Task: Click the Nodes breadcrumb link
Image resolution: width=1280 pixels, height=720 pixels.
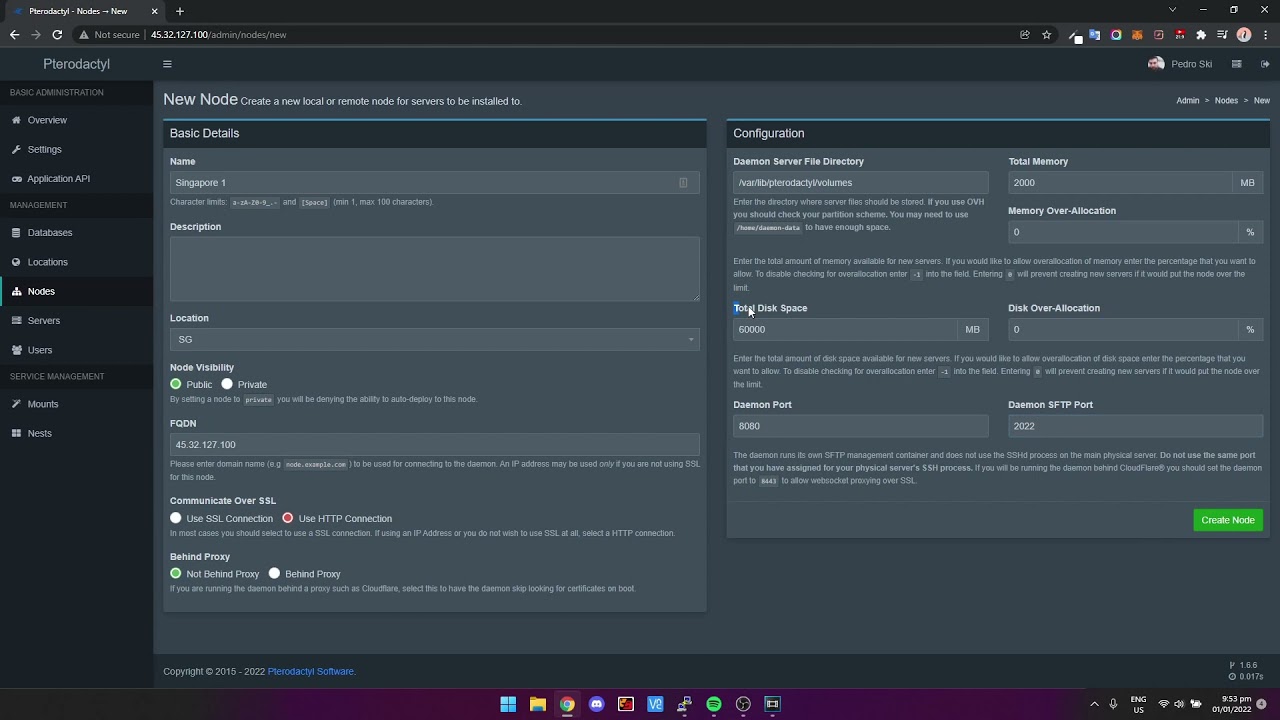Action: (x=1226, y=101)
